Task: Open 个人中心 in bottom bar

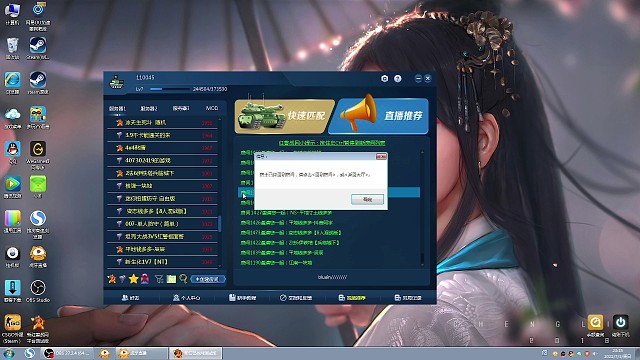Action: tap(187, 298)
